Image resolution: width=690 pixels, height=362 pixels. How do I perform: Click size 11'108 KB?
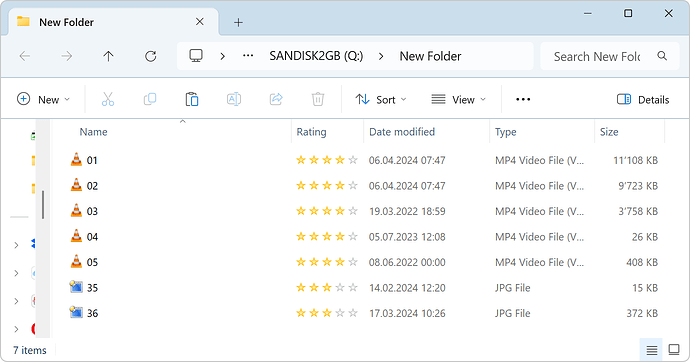point(635,161)
